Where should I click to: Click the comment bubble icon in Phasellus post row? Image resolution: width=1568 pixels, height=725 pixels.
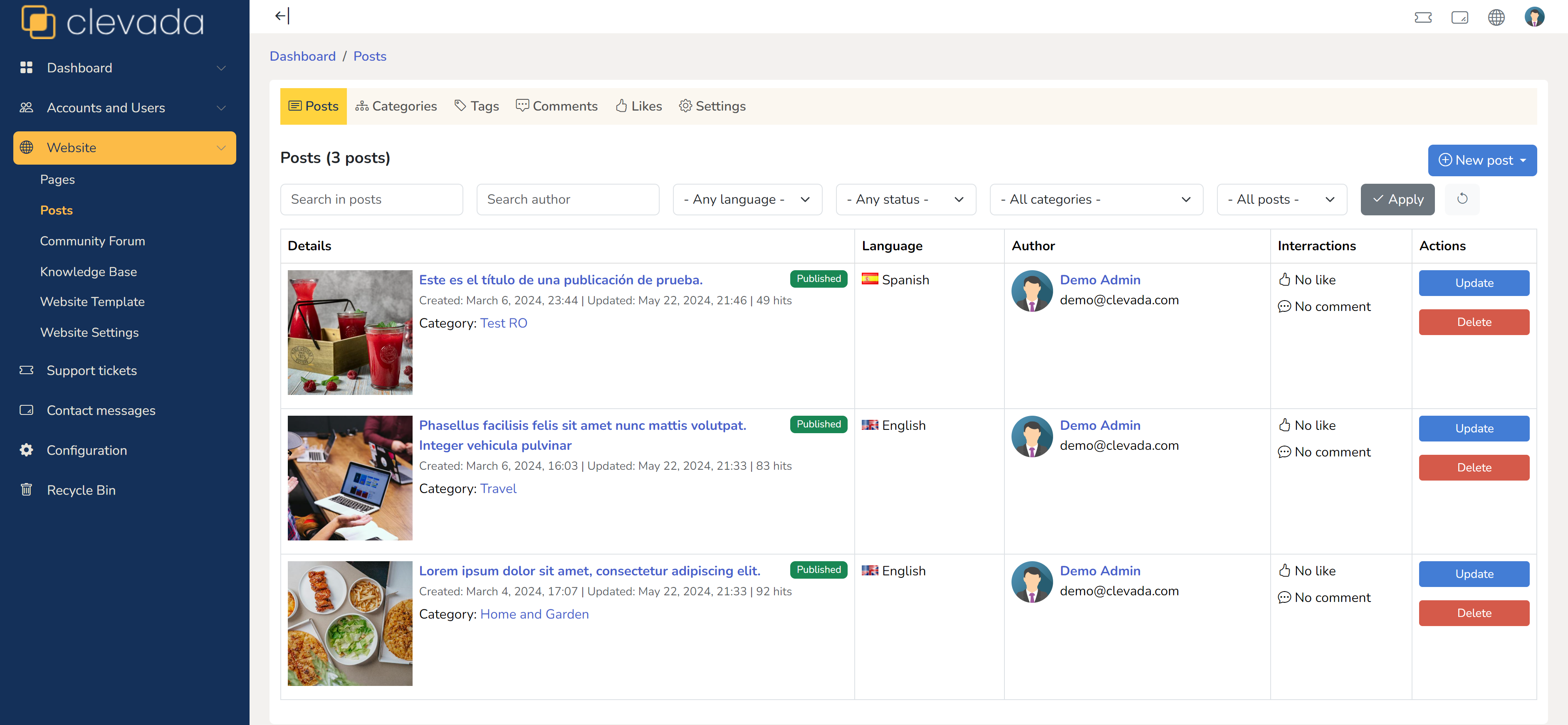tap(1284, 452)
